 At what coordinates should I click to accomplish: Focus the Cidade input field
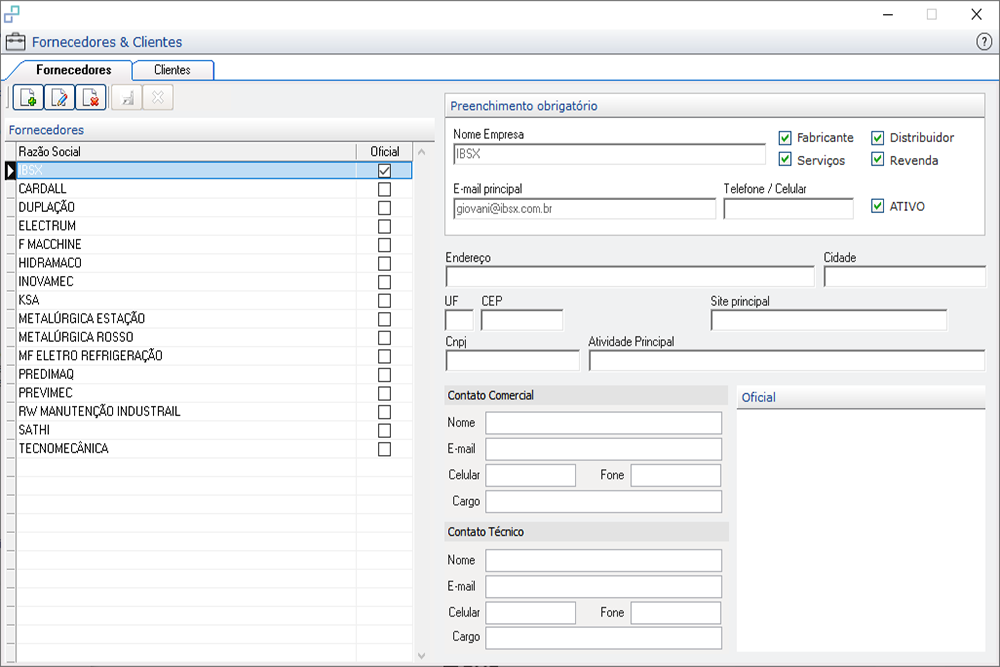coord(904,277)
